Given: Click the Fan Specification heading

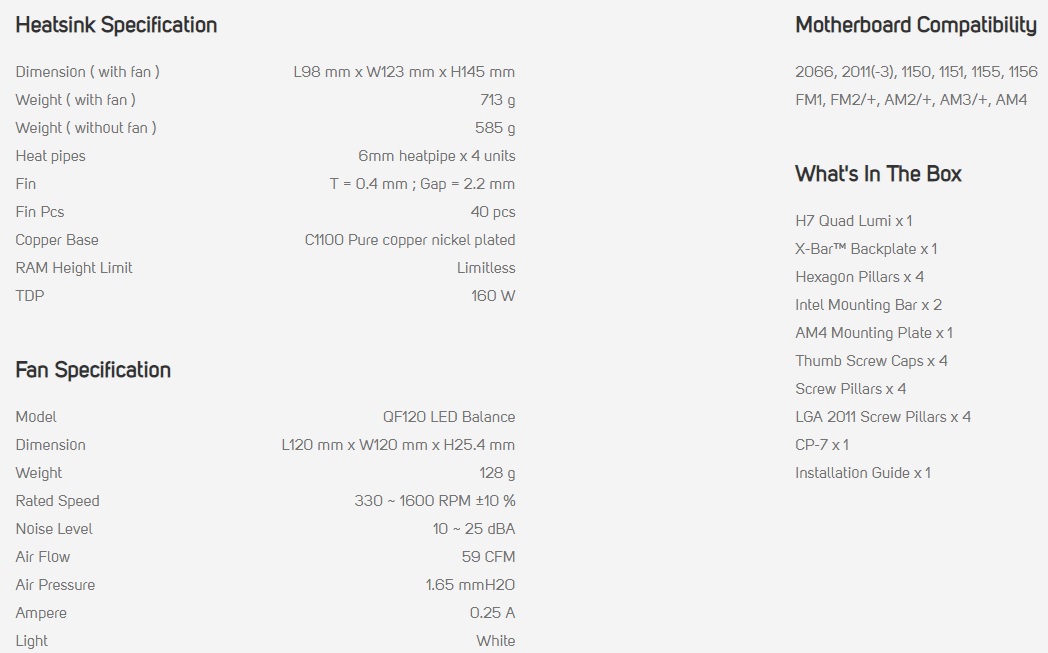Looking at the screenshot, I should 93,370.
